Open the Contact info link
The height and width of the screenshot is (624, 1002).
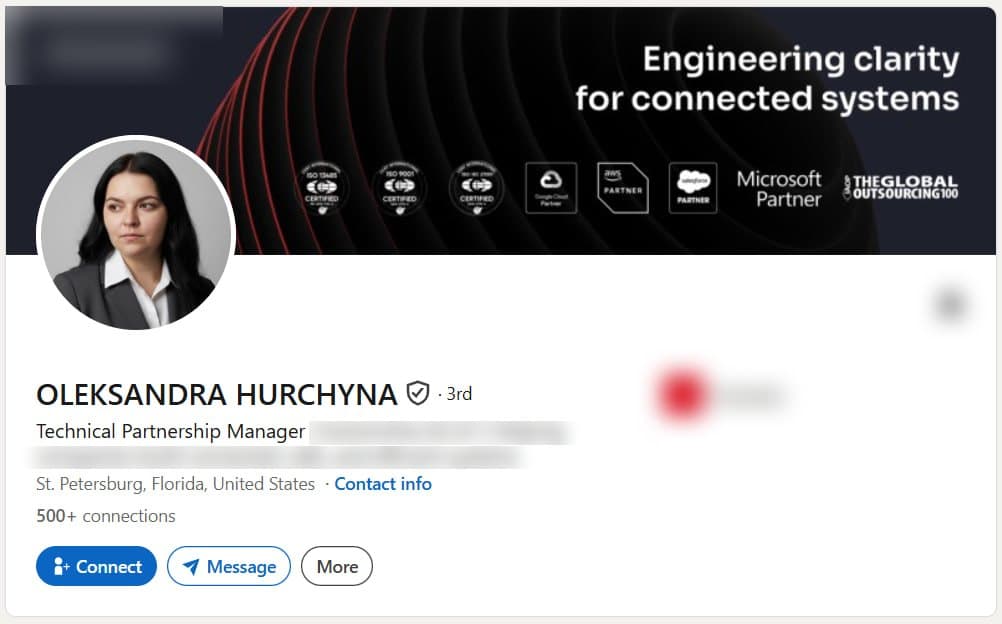click(x=383, y=484)
